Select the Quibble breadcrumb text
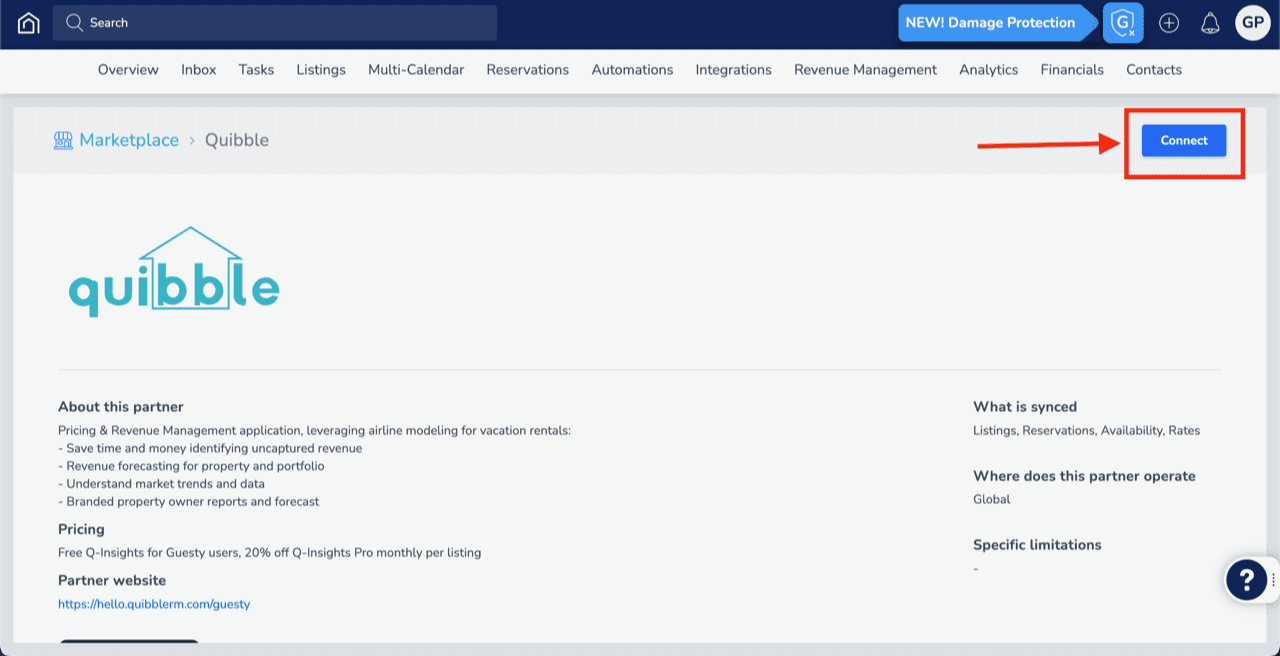 click(x=237, y=140)
